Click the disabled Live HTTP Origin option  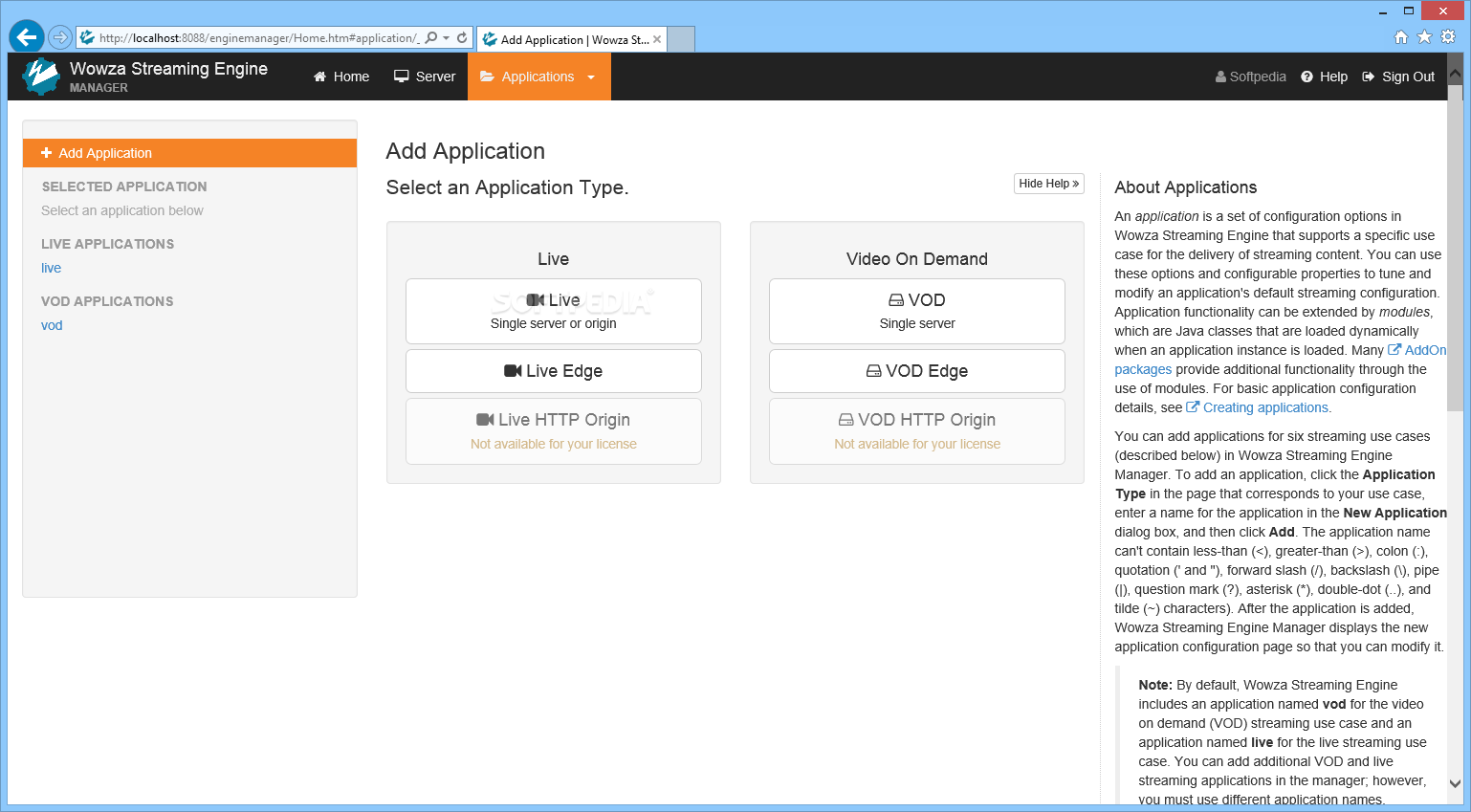tap(554, 431)
